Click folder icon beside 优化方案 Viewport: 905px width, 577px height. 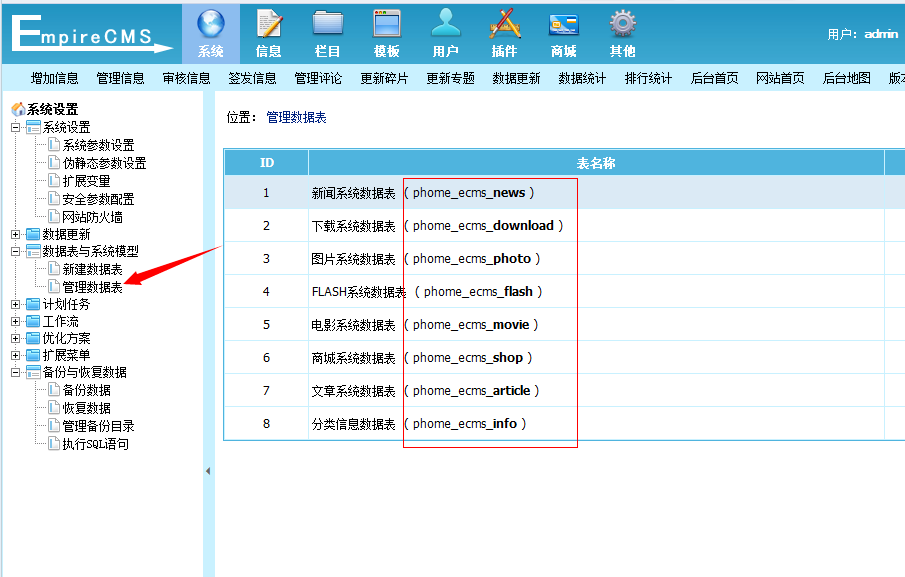[33, 338]
